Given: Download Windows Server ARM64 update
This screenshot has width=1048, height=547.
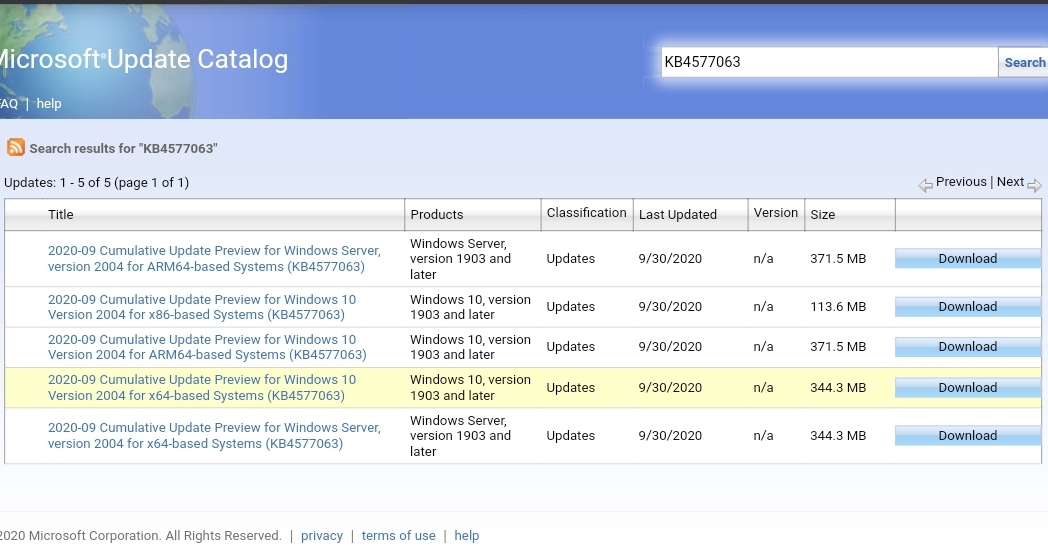Looking at the screenshot, I should click(968, 259).
